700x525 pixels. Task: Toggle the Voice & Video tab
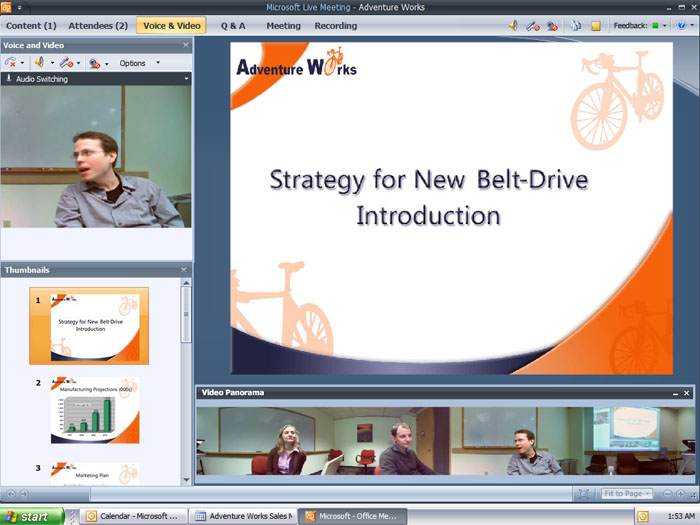(171, 25)
